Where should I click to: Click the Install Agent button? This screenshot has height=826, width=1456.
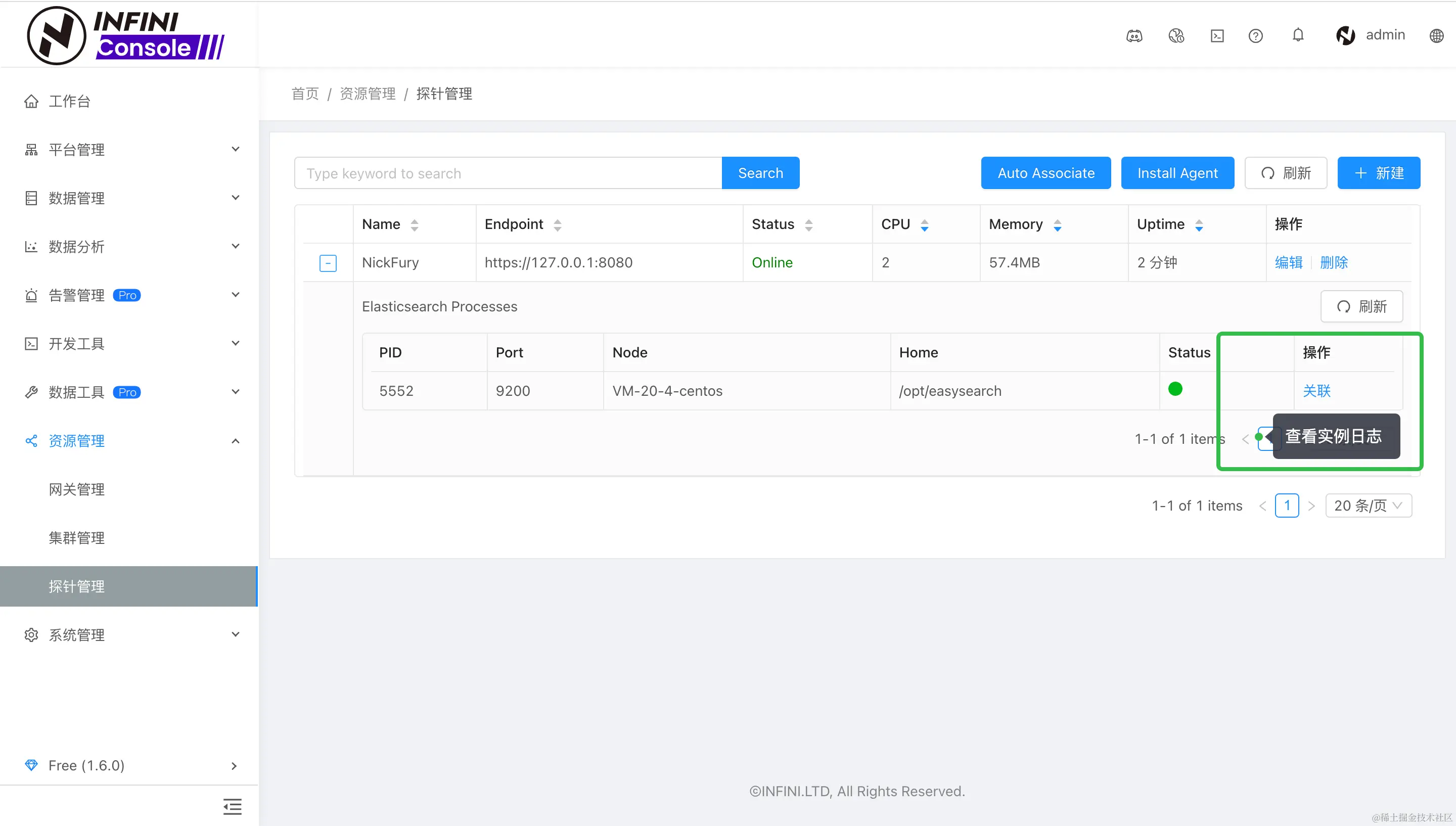pyautogui.click(x=1177, y=173)
